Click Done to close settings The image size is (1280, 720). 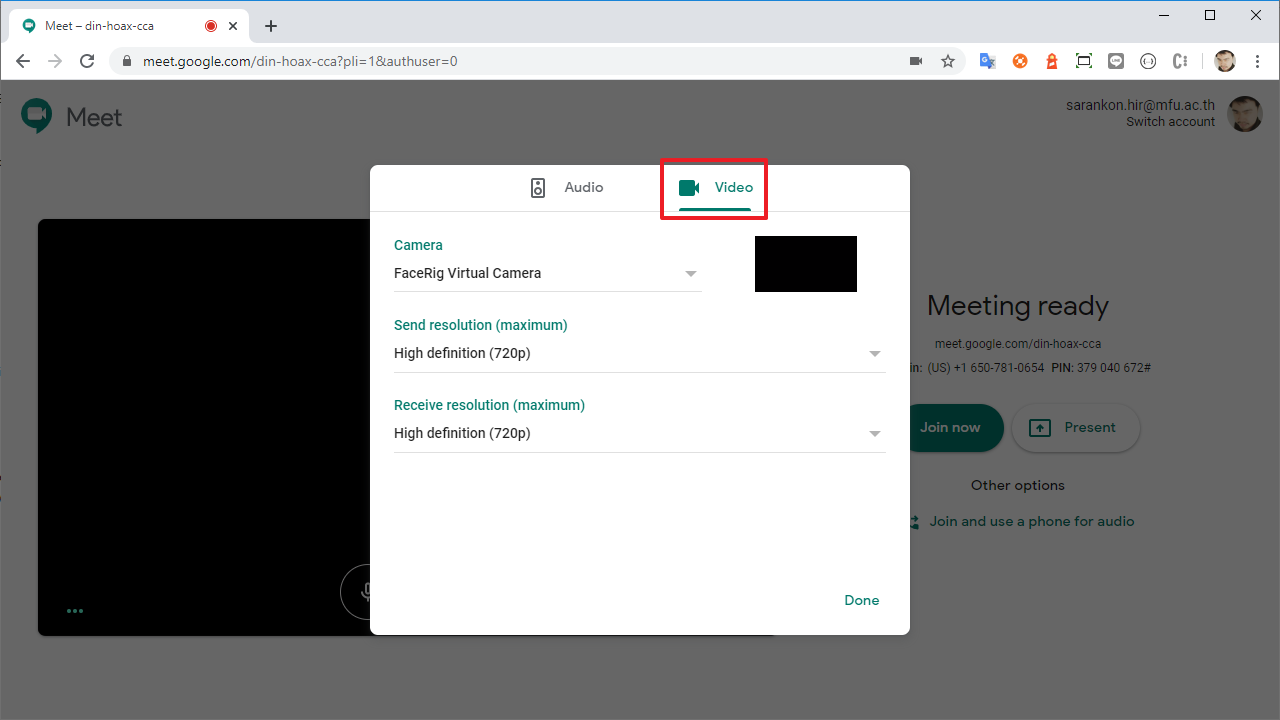click(862, 600)
